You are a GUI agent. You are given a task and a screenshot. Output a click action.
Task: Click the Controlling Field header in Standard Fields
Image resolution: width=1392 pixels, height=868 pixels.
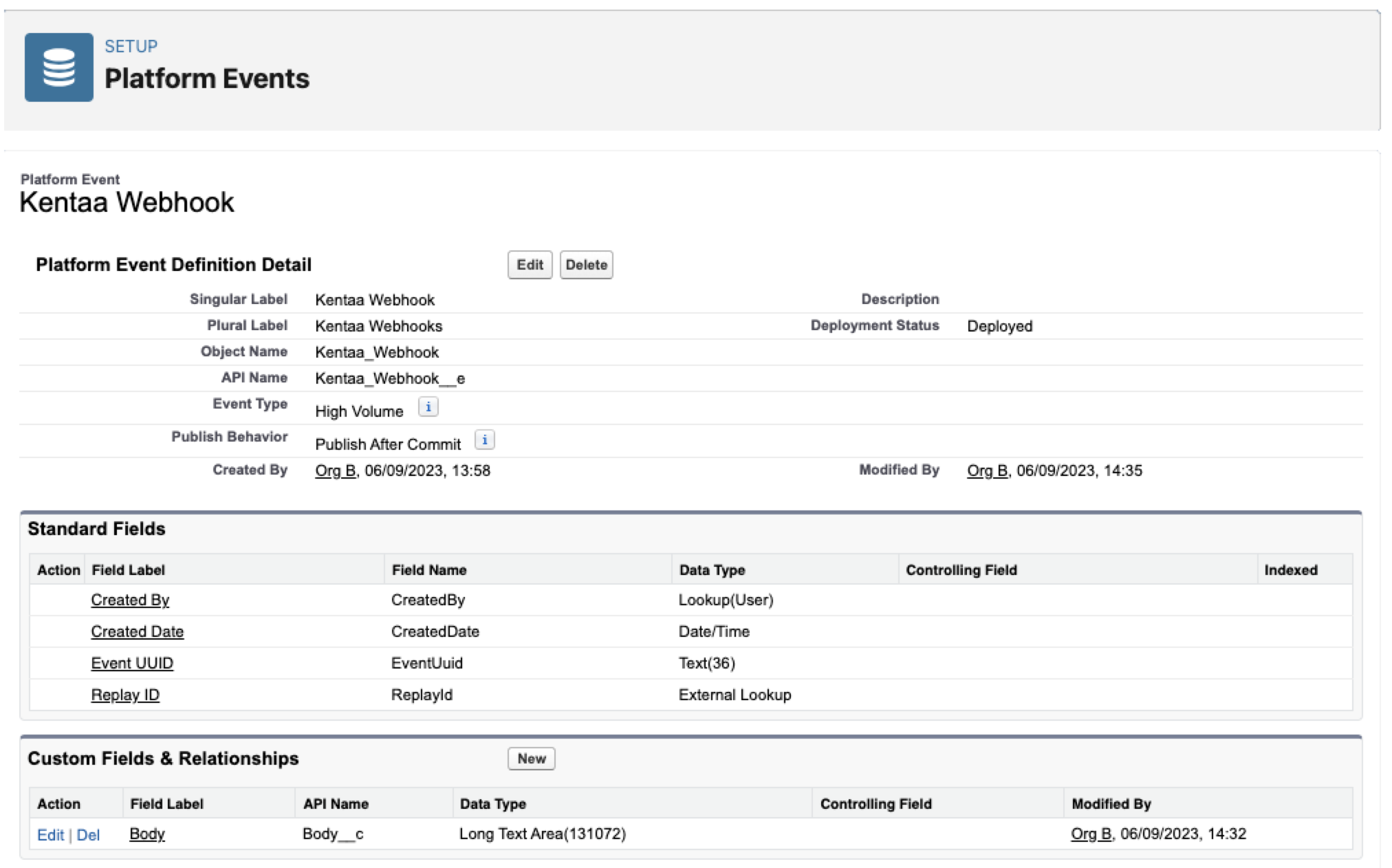pos(961,570)
